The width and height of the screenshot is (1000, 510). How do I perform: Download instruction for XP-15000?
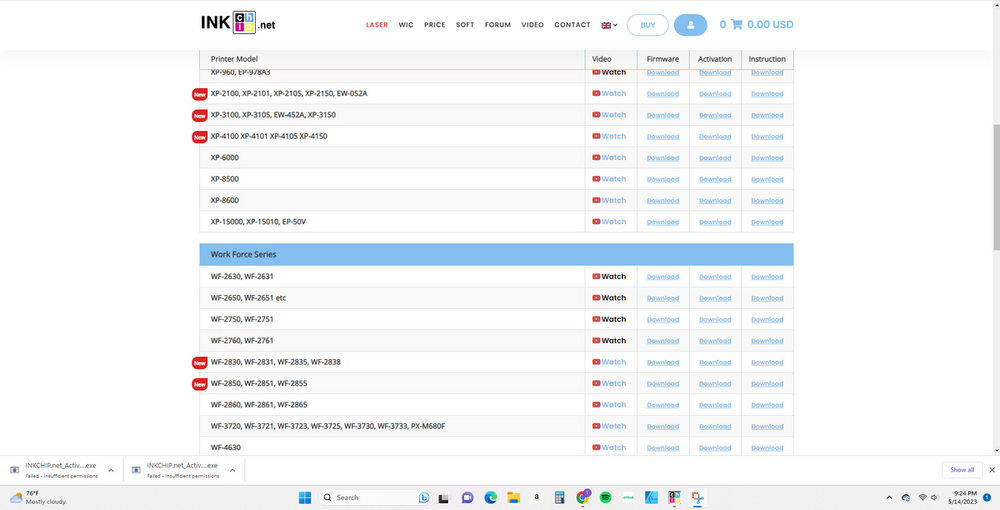pyautogui.click(x=767, y=222)
